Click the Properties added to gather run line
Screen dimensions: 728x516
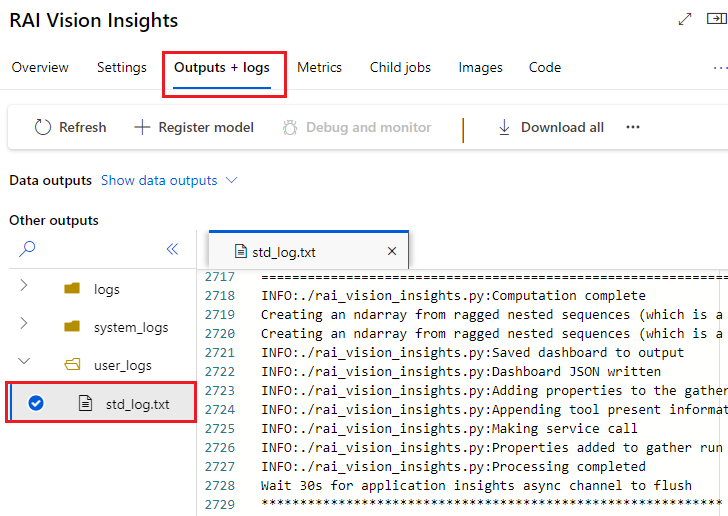click(493, 447)
